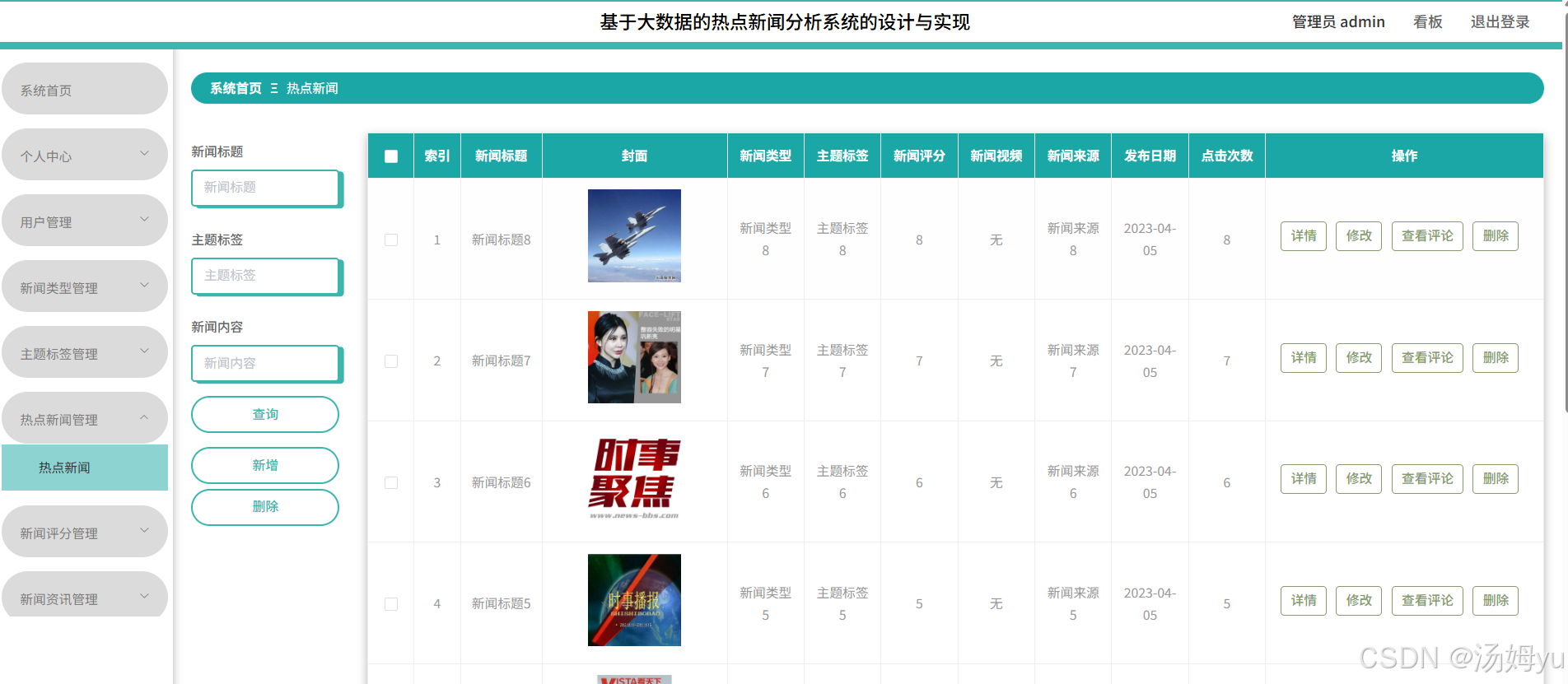The height and width of the screenshot is (684, 1568).
Task: Open the 新闻评分管理 sidebar menu
Action: click(x=85, y=532)
